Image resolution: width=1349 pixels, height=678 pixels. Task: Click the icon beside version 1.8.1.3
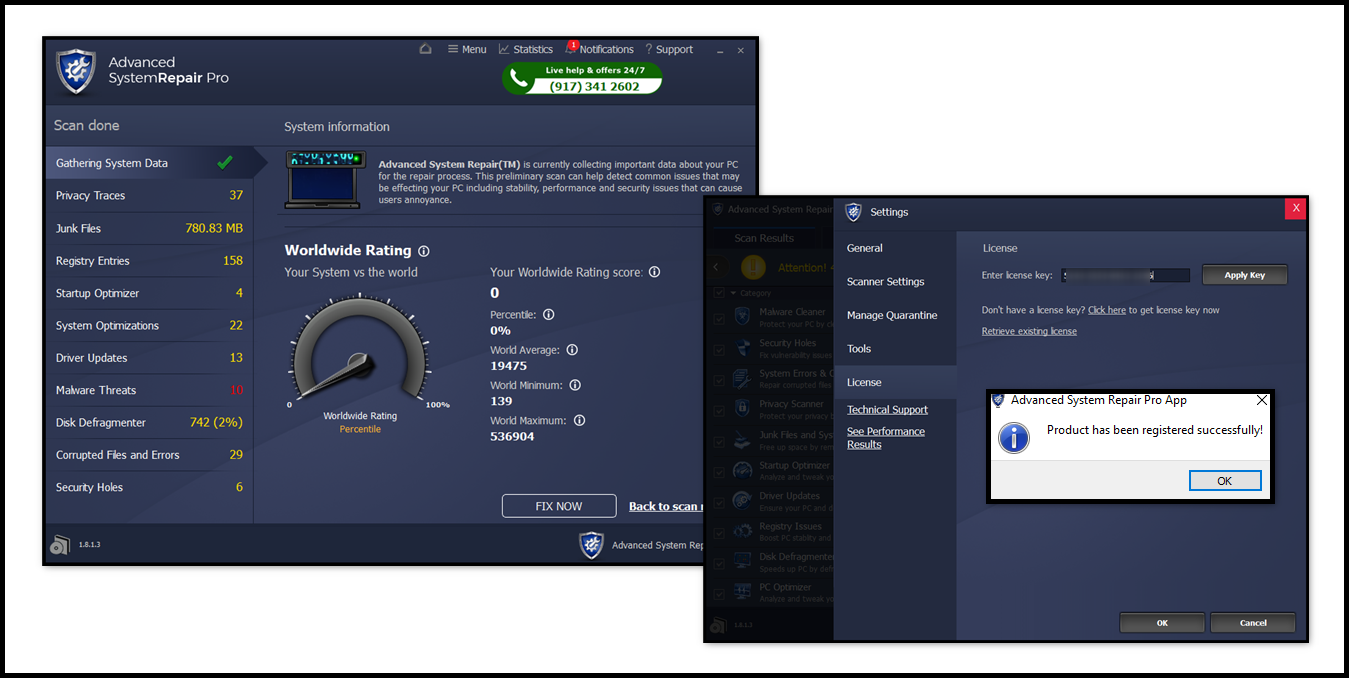60,545
